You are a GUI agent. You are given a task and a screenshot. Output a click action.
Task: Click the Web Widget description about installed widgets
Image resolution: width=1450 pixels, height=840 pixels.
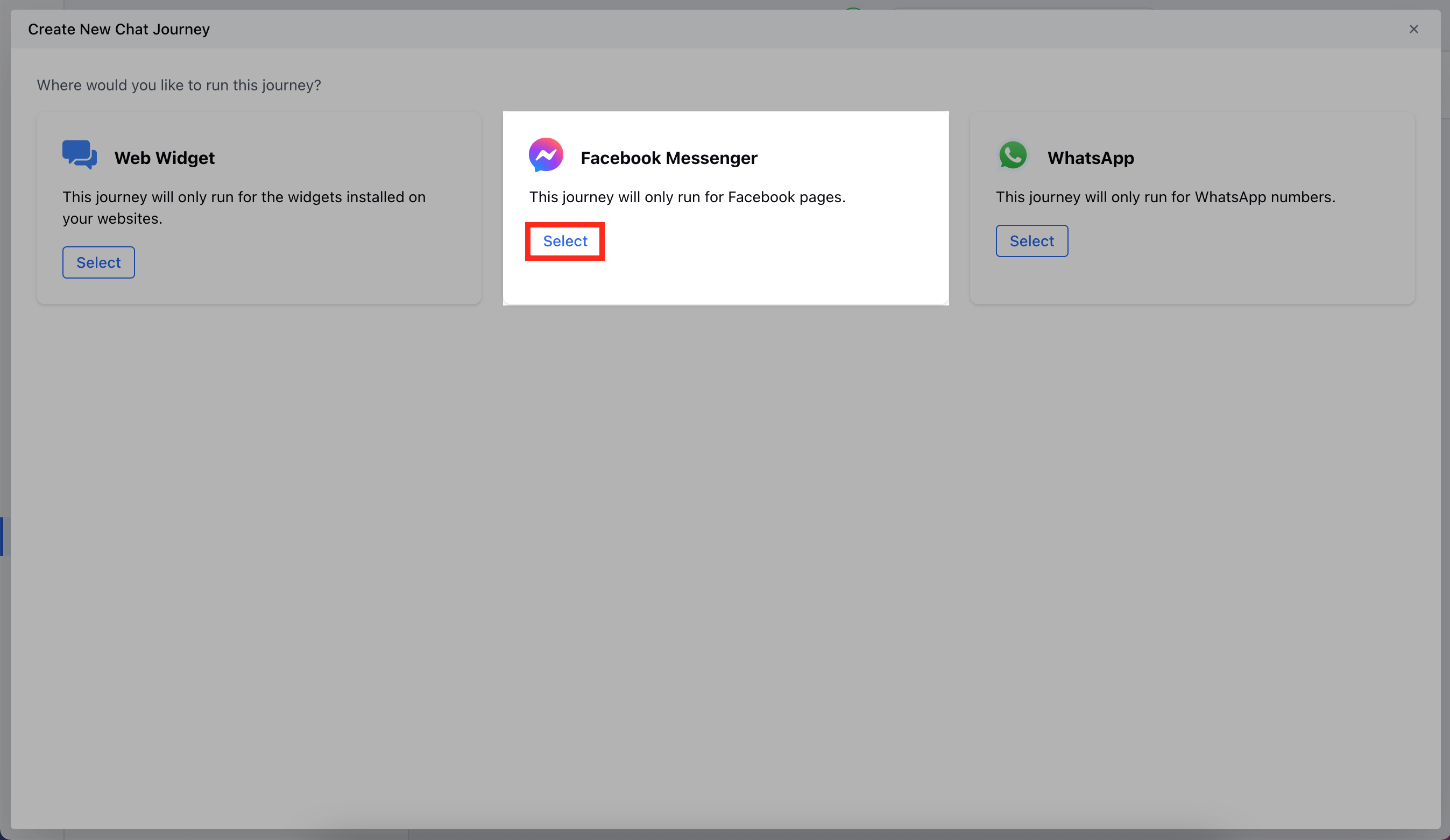244,208
